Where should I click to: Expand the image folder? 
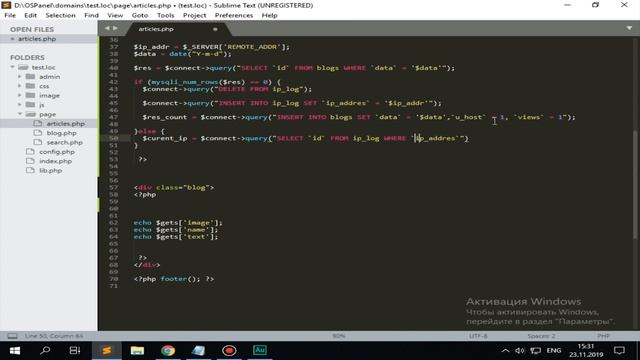20,95
